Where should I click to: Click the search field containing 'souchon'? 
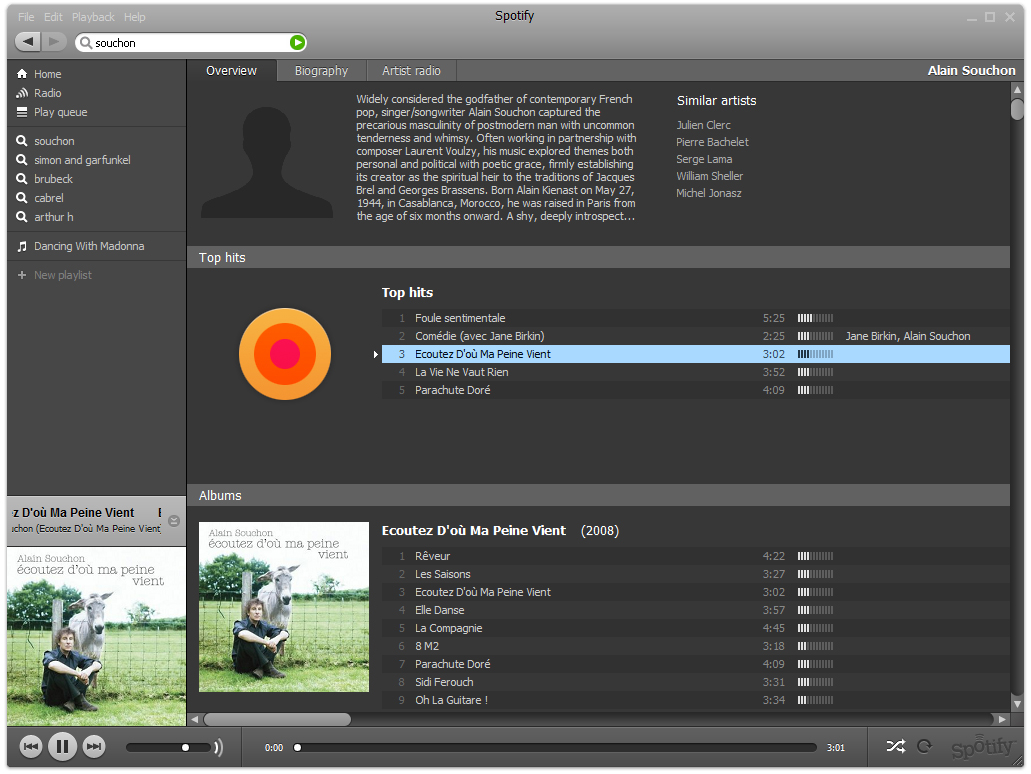point(191,43)
